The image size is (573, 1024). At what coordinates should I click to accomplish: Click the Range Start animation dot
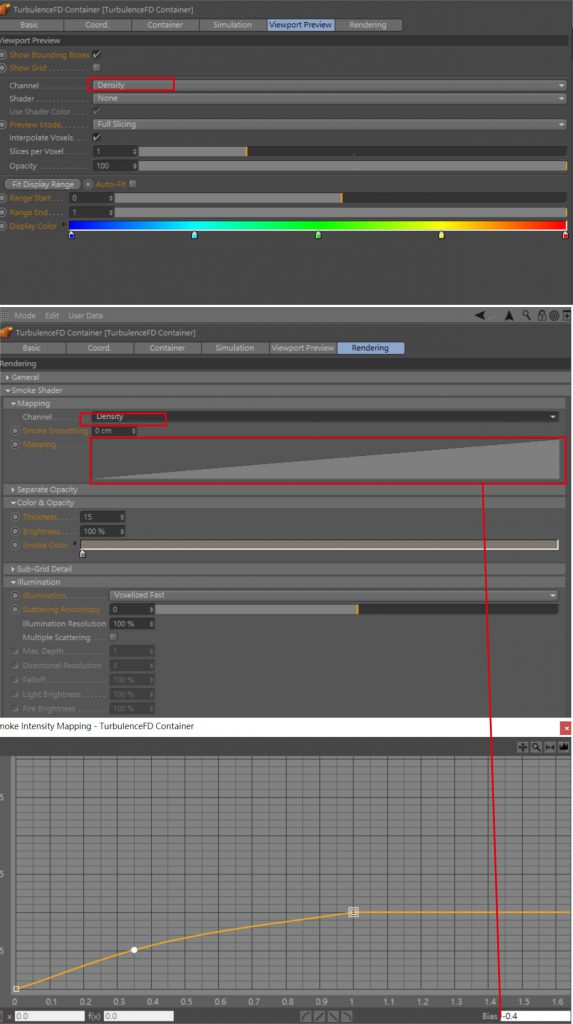(x=4, y=197)
